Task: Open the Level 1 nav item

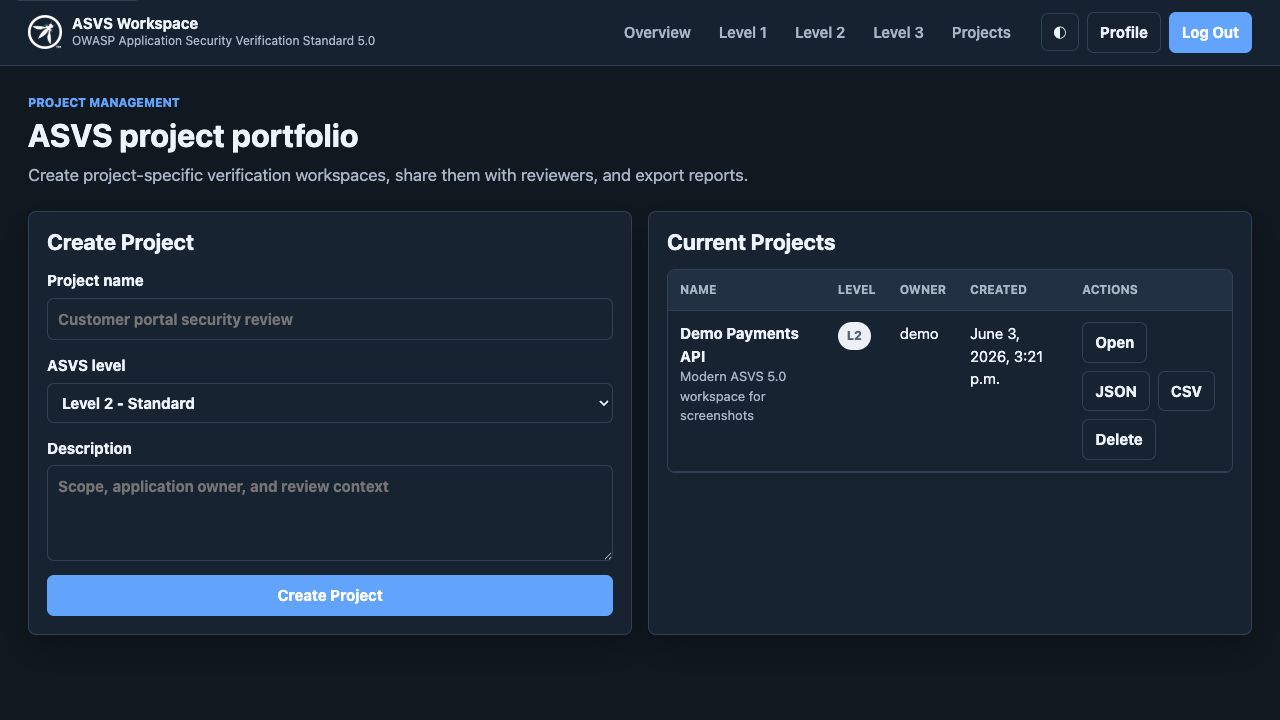Action: tap(743, 32)
